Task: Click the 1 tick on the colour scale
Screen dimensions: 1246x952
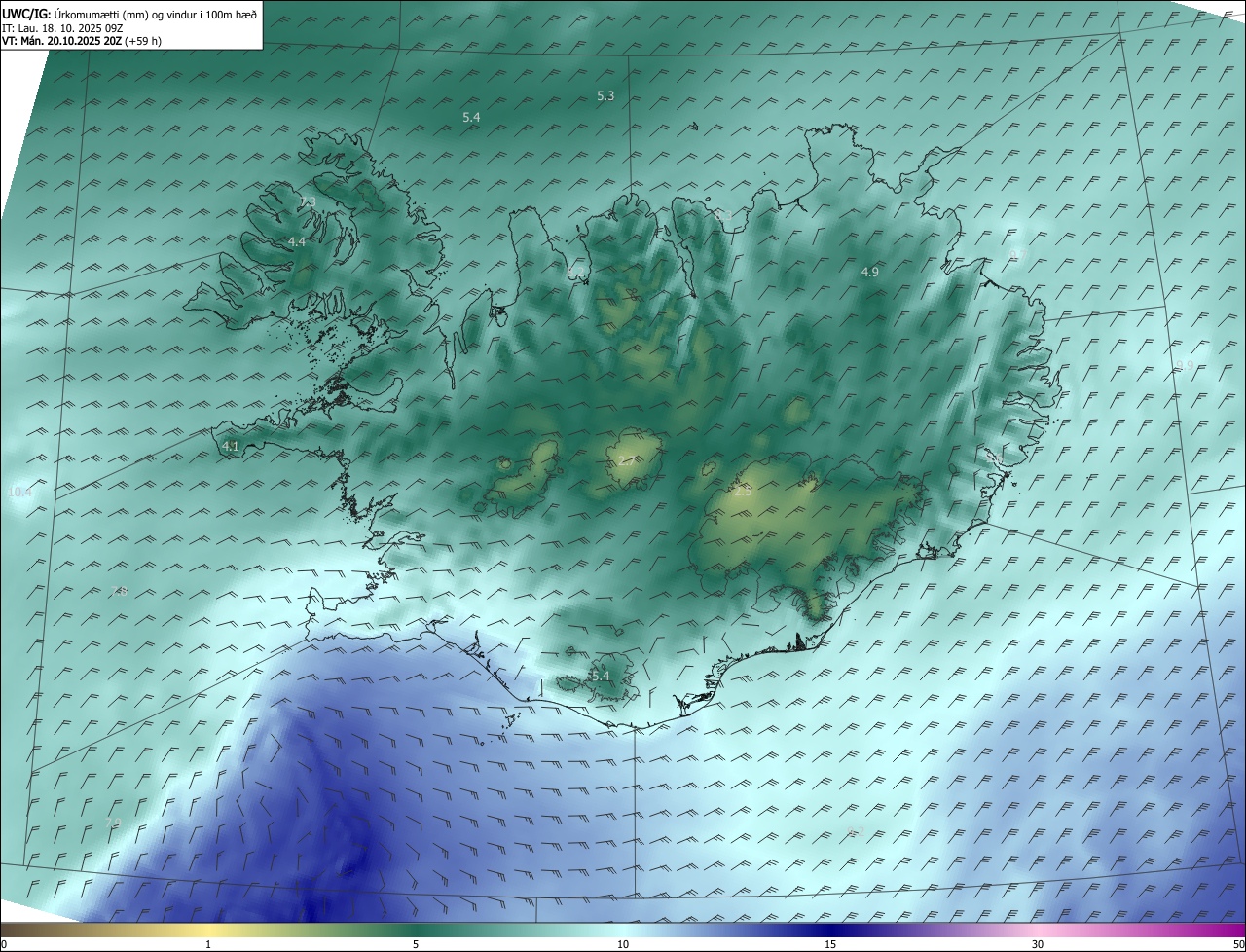Action: (208, 944)
